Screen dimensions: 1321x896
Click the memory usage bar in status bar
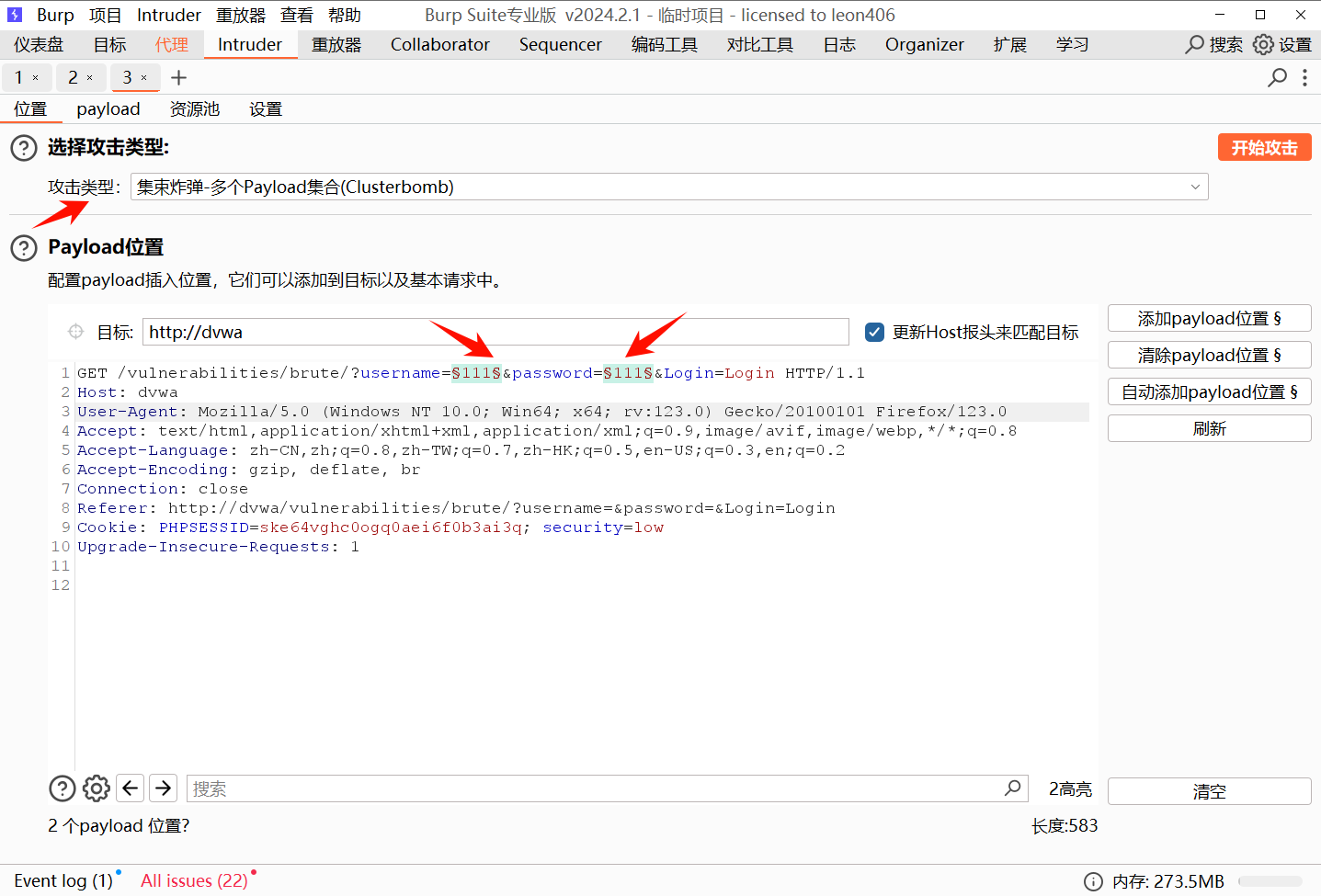click(1270, 881)
